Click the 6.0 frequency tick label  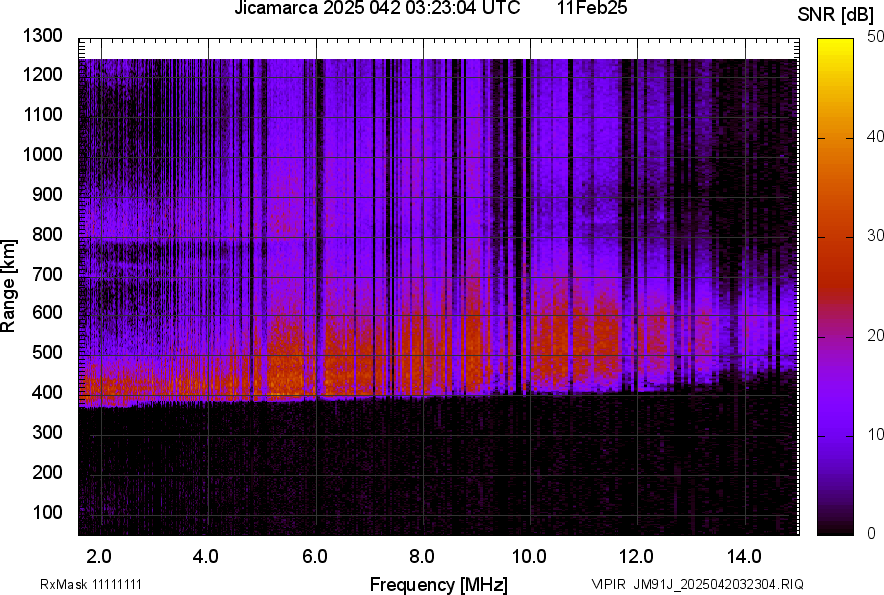coord(314,556)
